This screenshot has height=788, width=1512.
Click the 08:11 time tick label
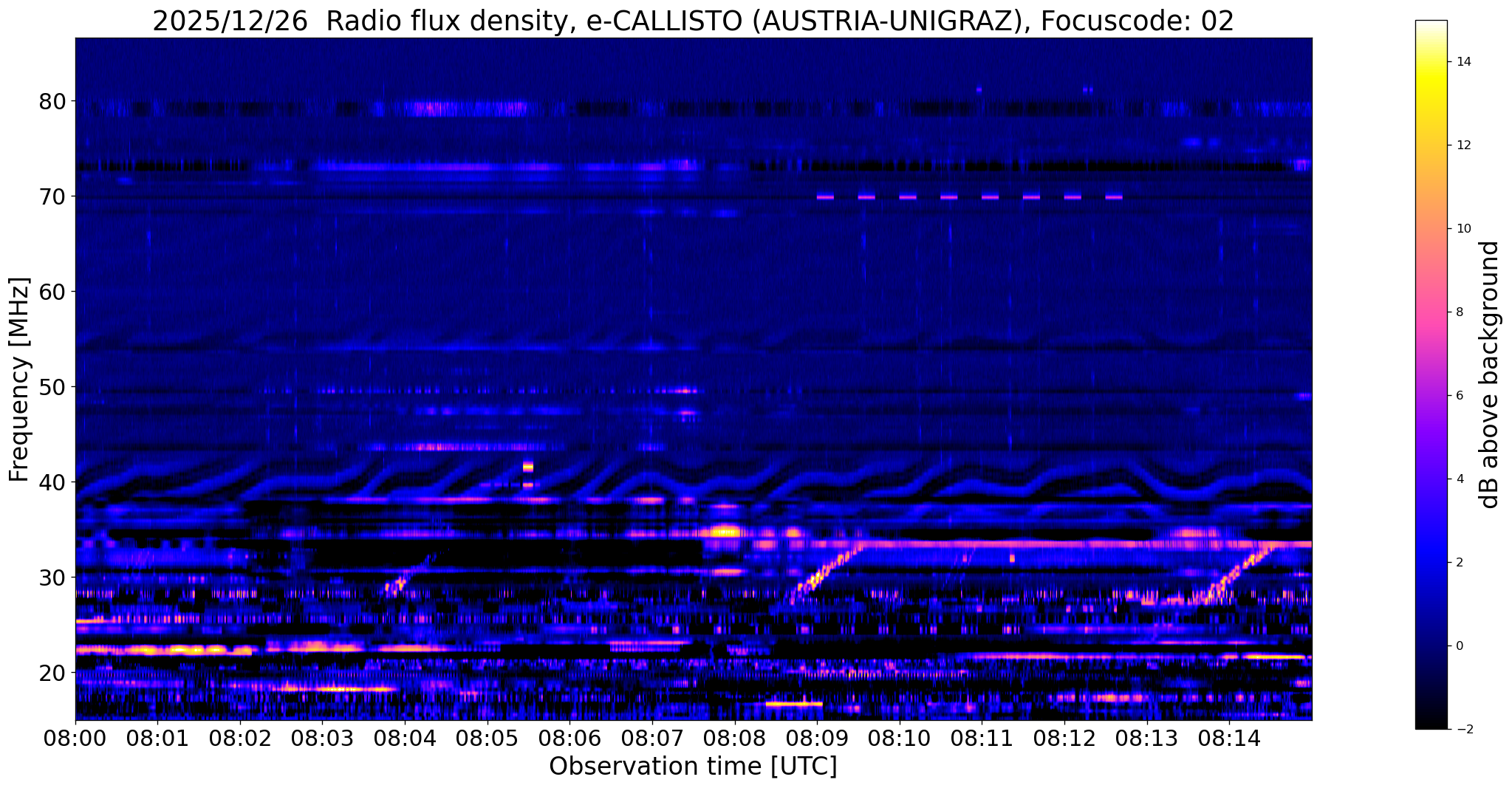pyautogui.click(x=982, y=737)
